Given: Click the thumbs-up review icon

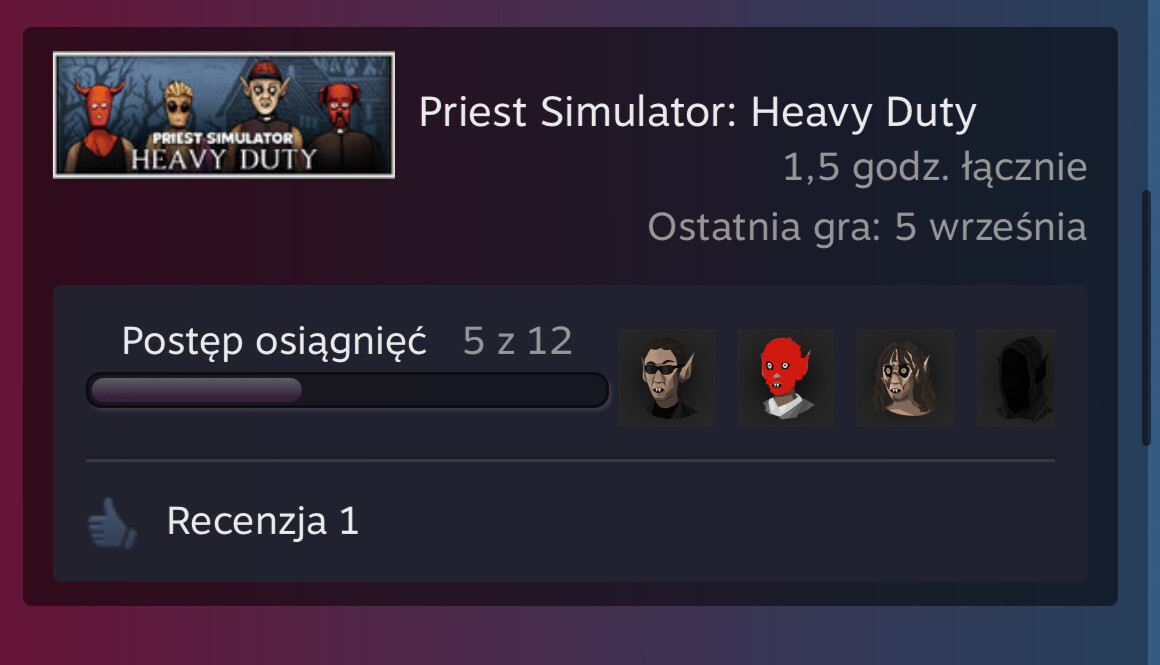Looking at the screenshot, I should coord(112,523).
